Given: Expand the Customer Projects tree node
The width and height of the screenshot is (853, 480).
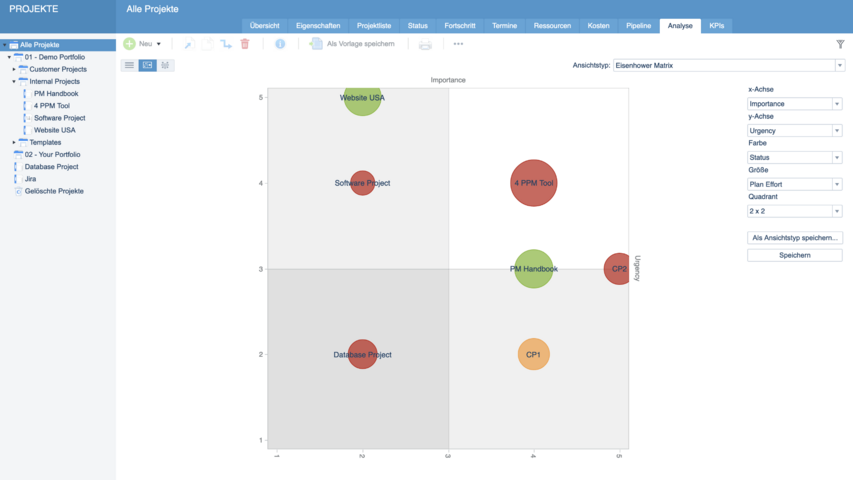Looking at the screenshot, I should (14, 69).
